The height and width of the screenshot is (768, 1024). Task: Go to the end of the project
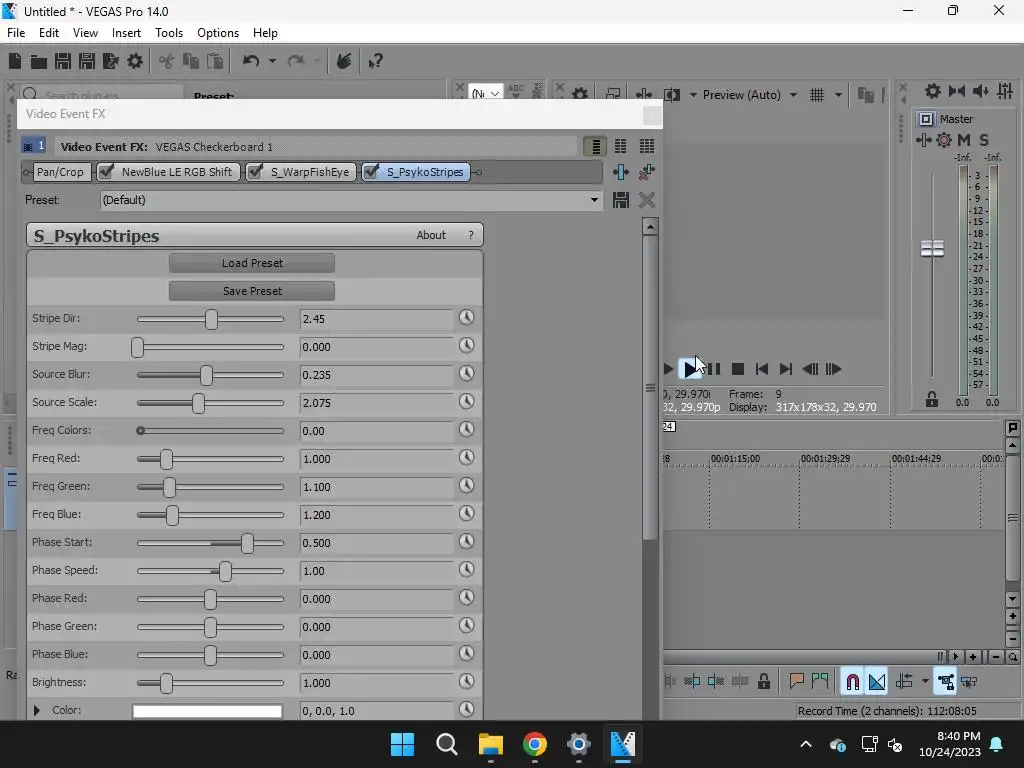point(786,369)
